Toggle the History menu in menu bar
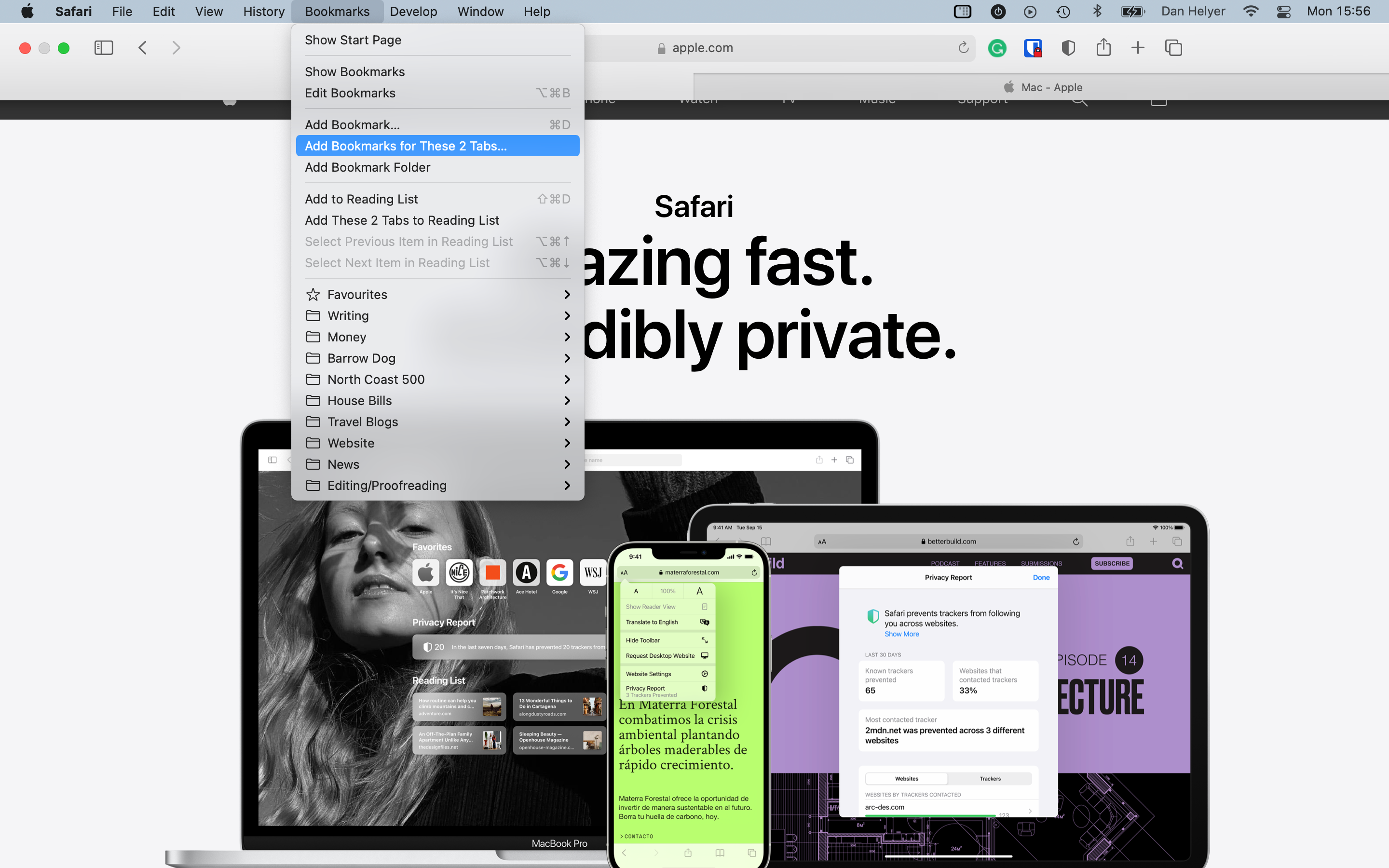Viewport: 1389px width, 868px height. coord(262,11)
